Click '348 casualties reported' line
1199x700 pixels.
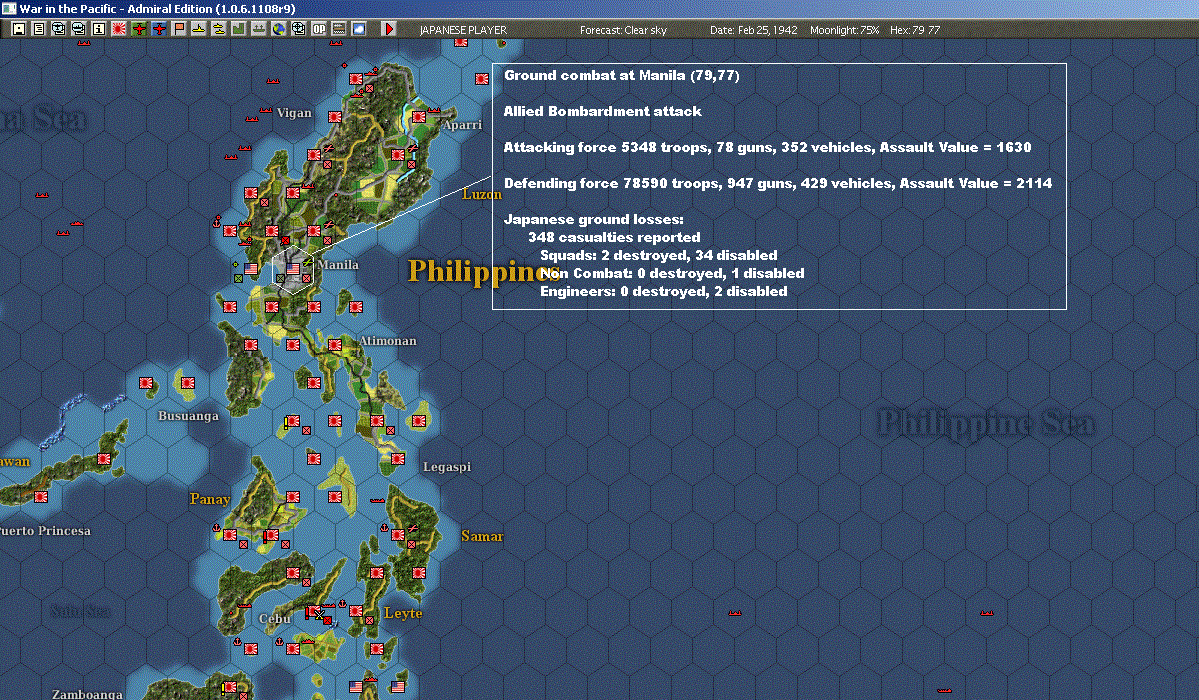614,237
